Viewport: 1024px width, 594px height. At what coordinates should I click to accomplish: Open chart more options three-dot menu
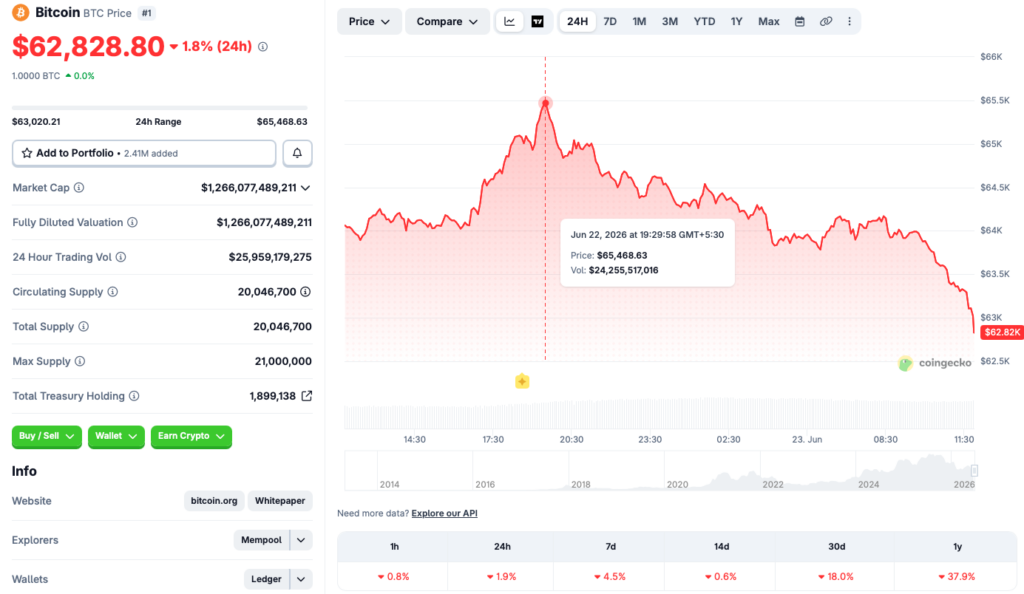pyautogui.click(x=849, y=22)
